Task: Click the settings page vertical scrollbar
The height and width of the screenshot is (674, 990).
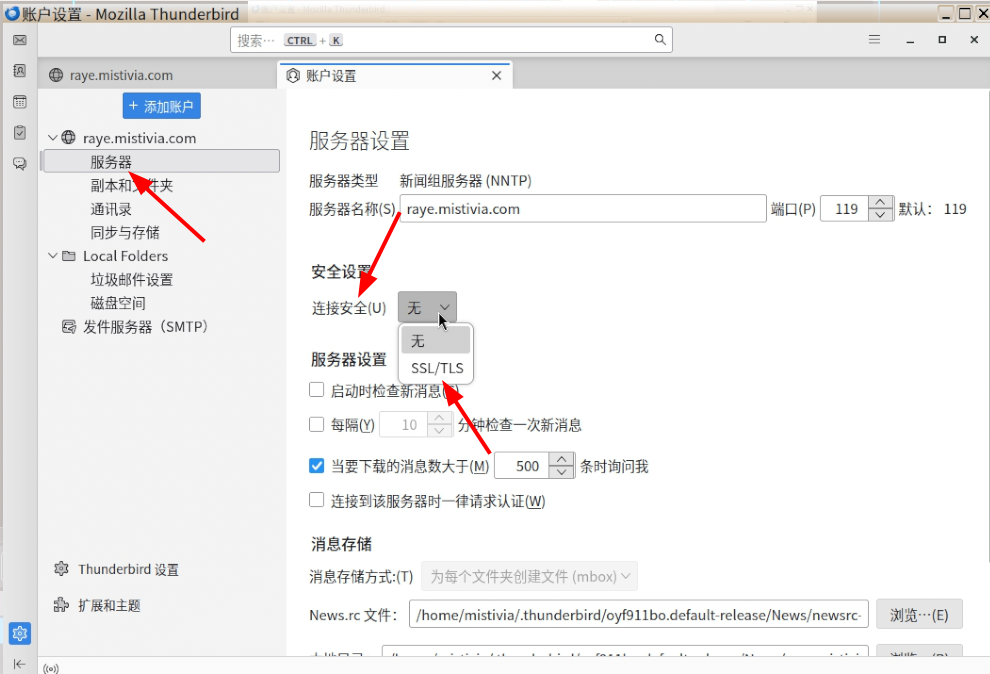Action: pyautogui.click(x=987, y=325)
